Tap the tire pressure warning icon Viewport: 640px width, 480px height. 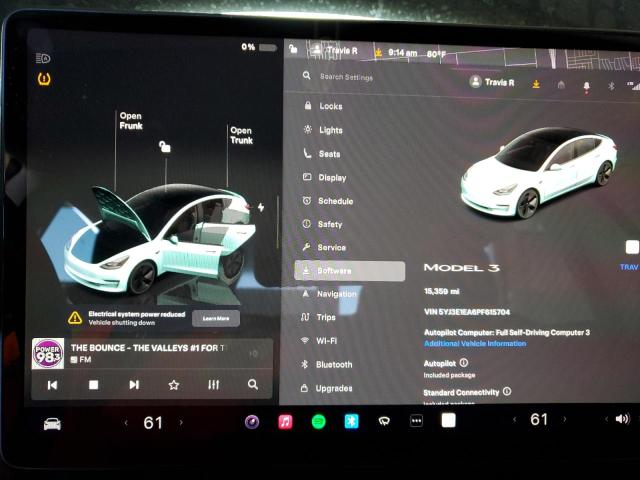coord(44,79)
